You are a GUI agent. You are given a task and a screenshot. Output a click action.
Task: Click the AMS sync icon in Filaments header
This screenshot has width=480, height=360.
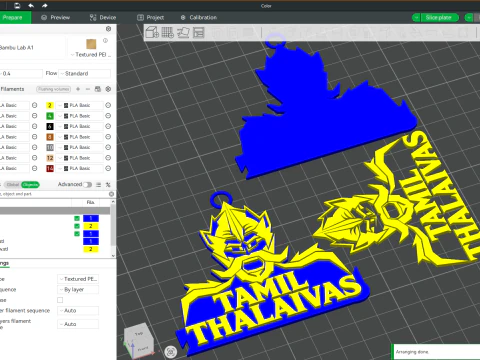coord(98,89)
